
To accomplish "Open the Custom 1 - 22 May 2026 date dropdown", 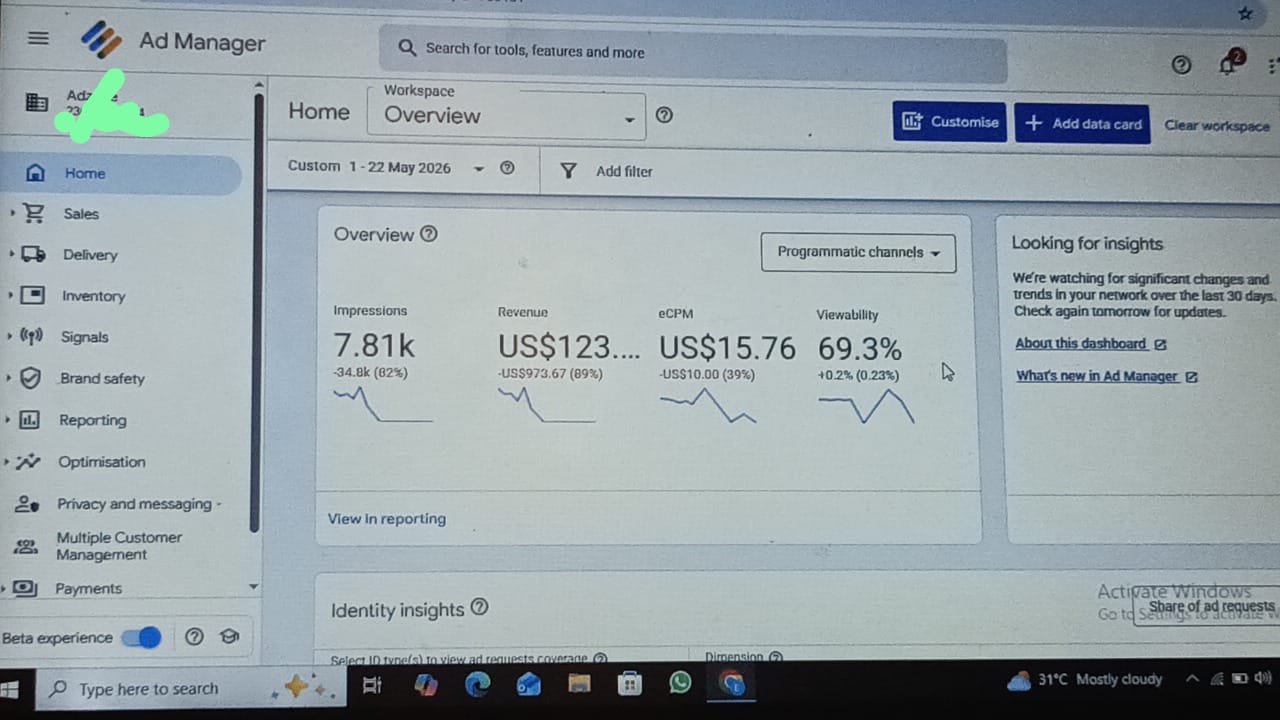I will pos(386,167).
